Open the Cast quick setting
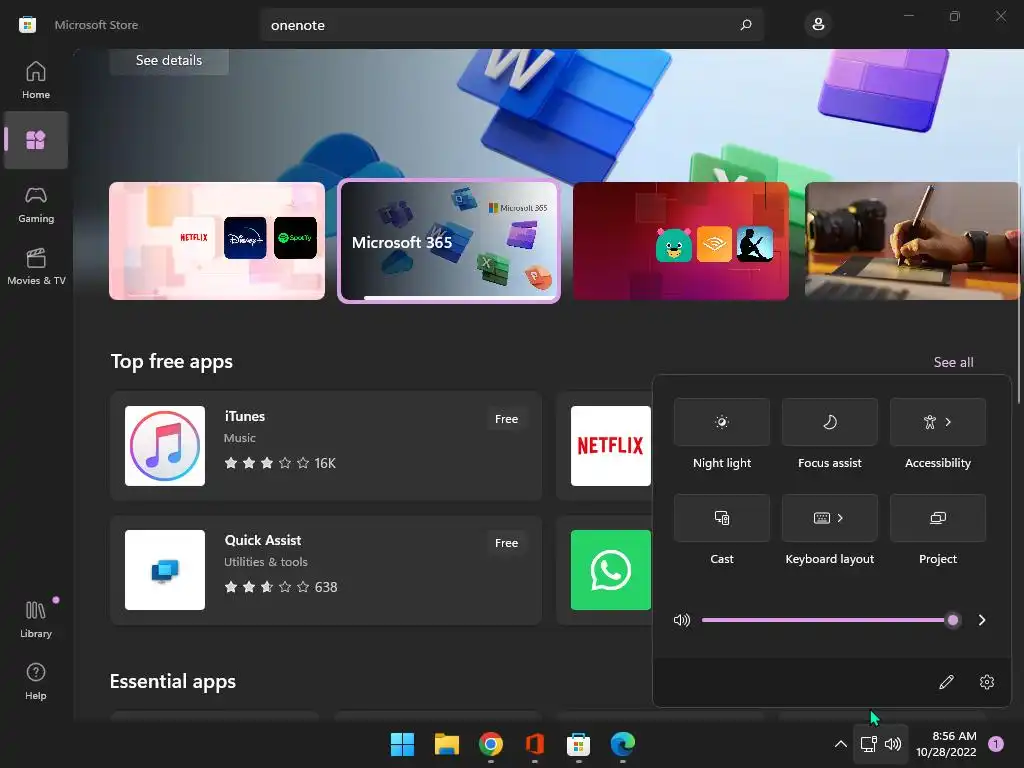Image resolution: width=1024 pixels, height=768 pixels. [x=722, y=518]
